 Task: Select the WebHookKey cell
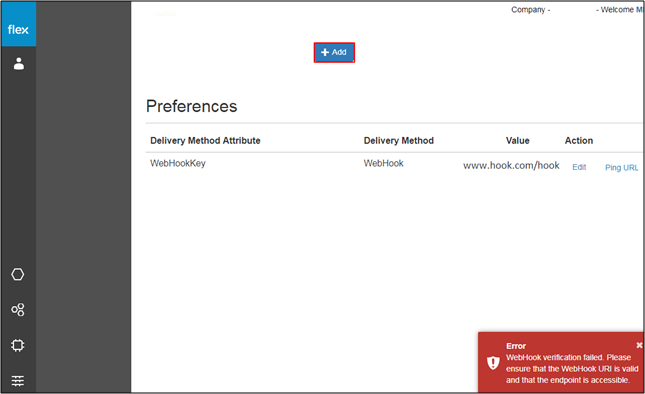pos(178,163)
